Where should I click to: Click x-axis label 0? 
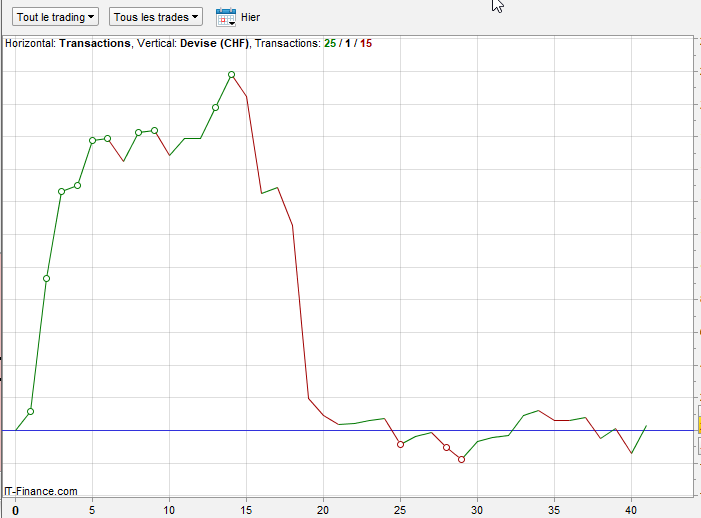click(16, 510)
